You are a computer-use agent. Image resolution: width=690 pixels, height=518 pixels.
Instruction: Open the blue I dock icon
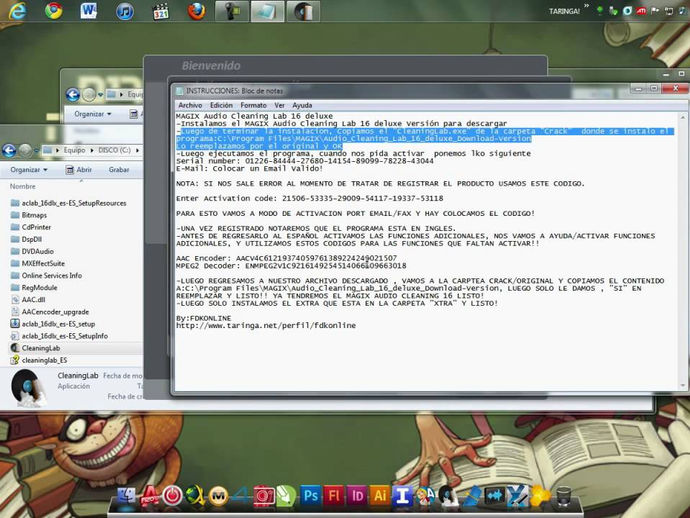pyautogui.click(x=403, y=496)
